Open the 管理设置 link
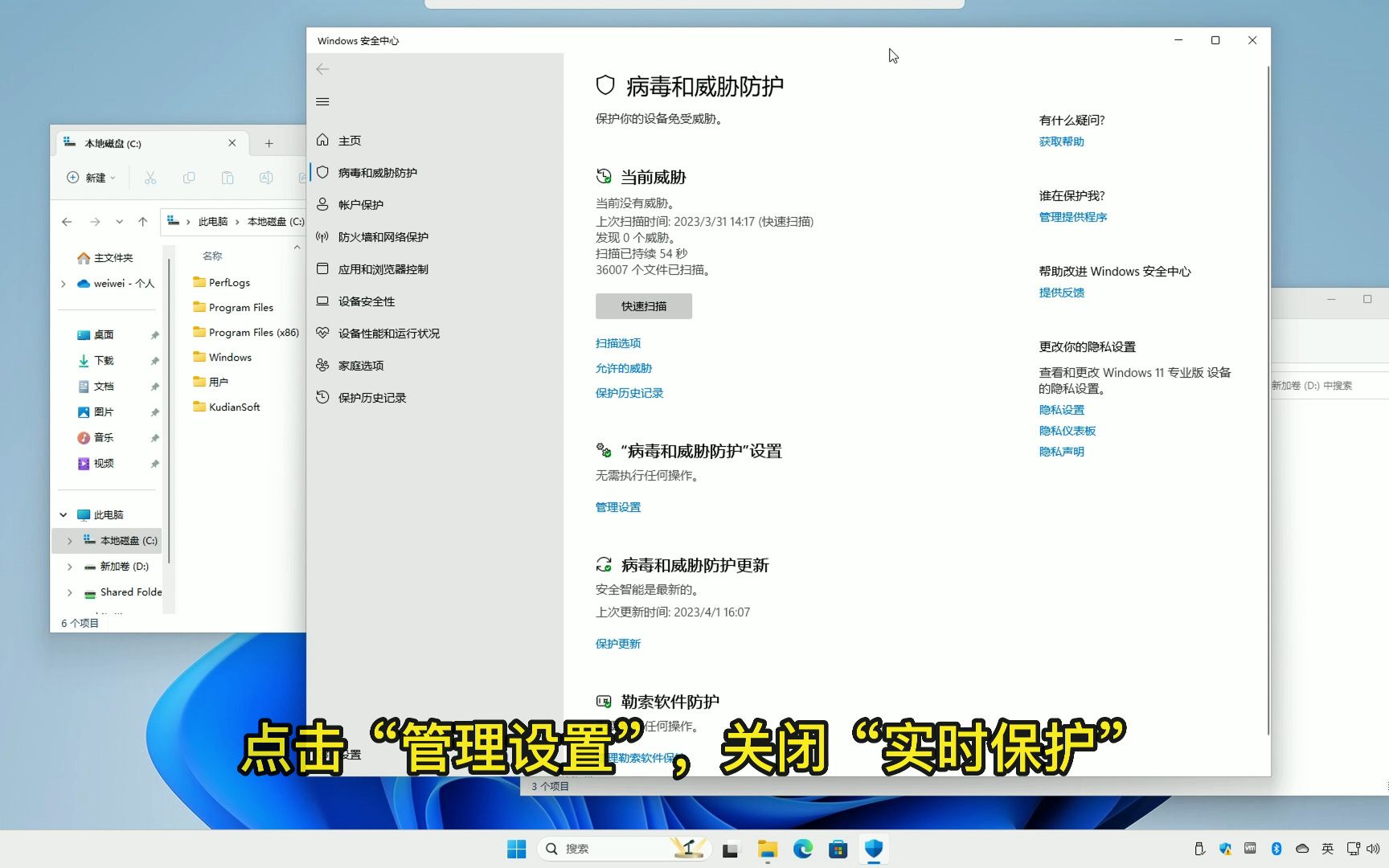The height and width of the screenshot is (868, 1389). pyautogui.click(x=617, y=506)
